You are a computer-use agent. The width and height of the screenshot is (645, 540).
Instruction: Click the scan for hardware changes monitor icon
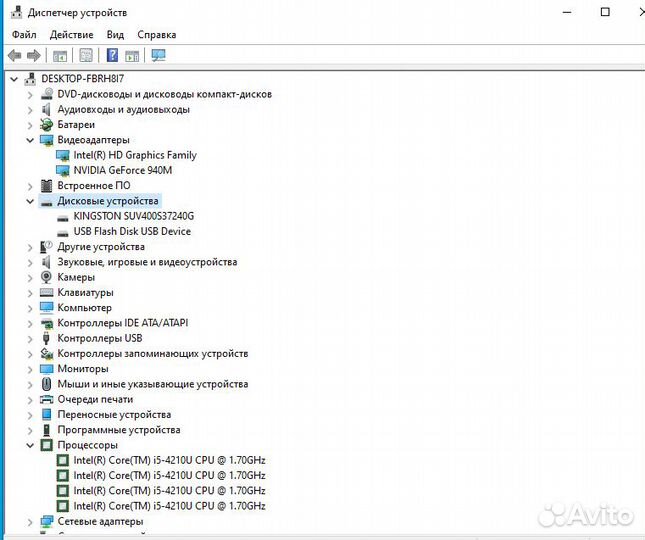[158, 55]
